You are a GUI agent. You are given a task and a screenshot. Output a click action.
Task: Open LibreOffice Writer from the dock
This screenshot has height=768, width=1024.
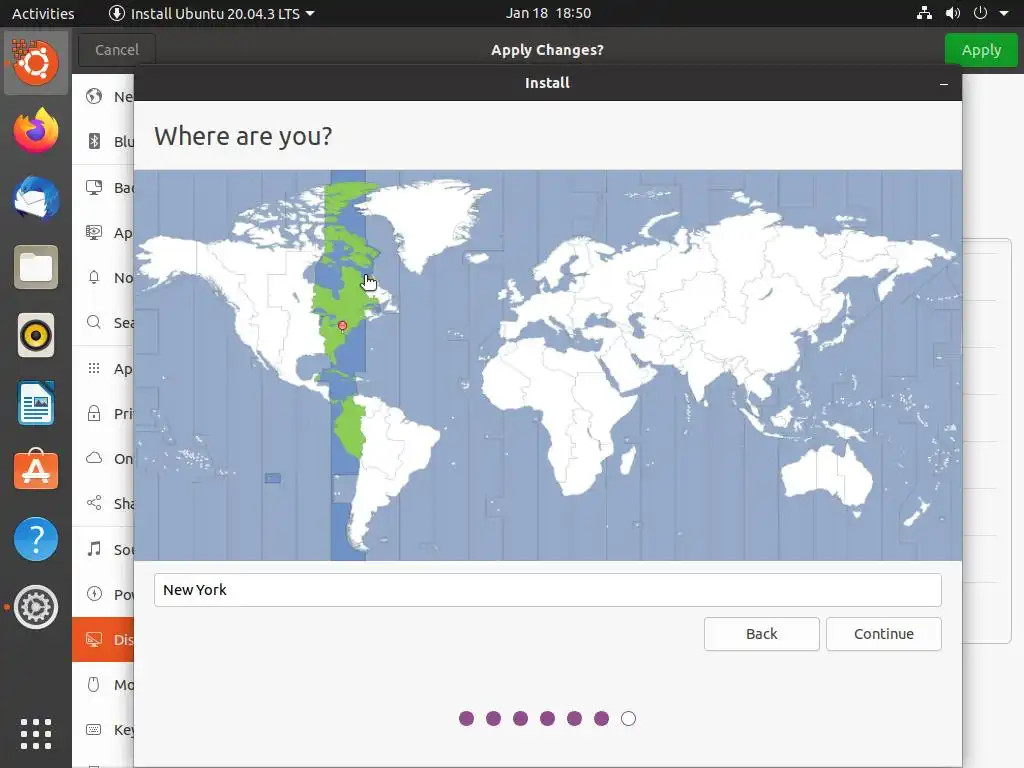click(x=36, y=403)
